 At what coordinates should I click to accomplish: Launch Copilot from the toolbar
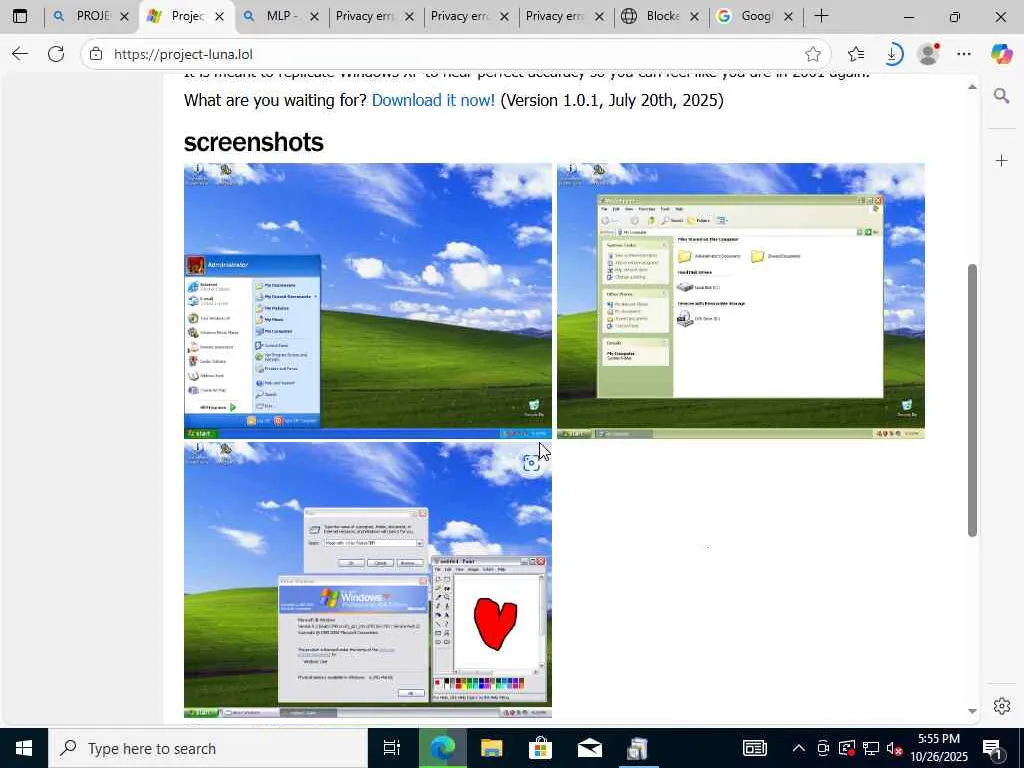click(1002, 54)
